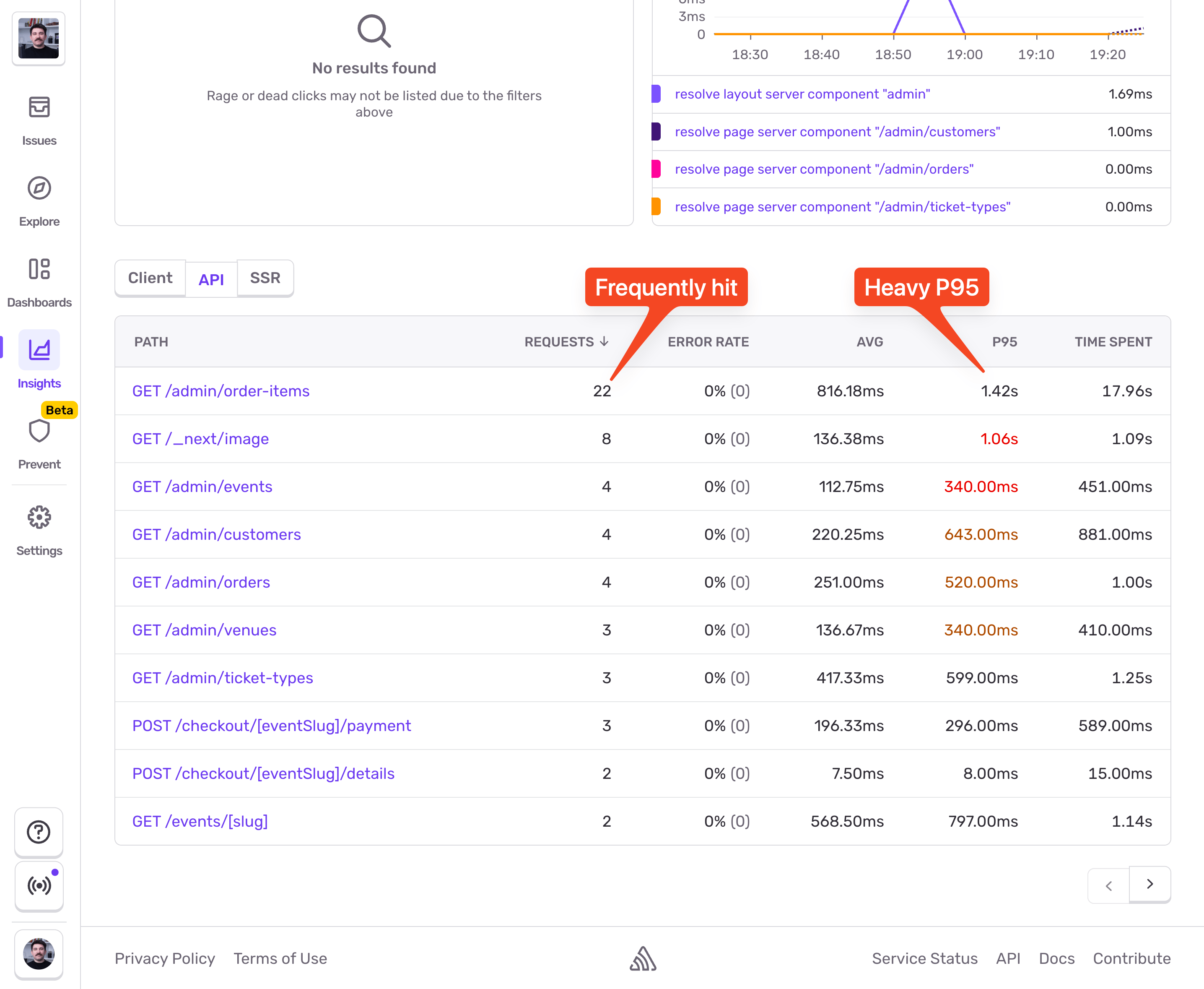1204x989 pixels.
Task: Open Settings from the sidebar
Action: point(39,518)
